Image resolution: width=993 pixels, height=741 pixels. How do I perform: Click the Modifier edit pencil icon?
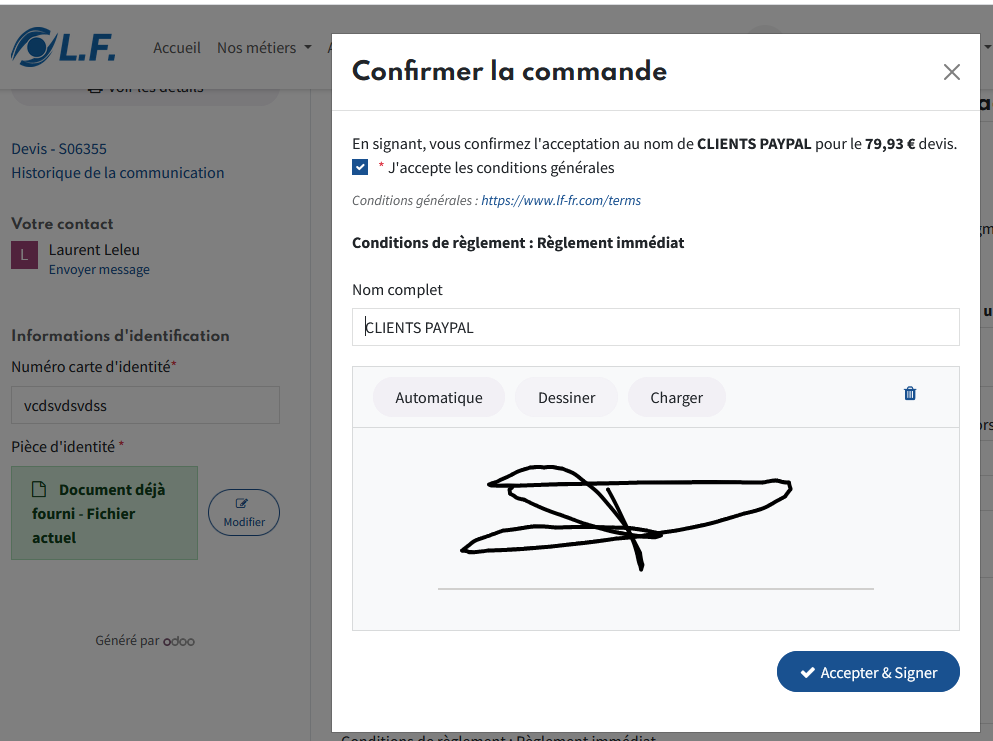tap(241, 504)
